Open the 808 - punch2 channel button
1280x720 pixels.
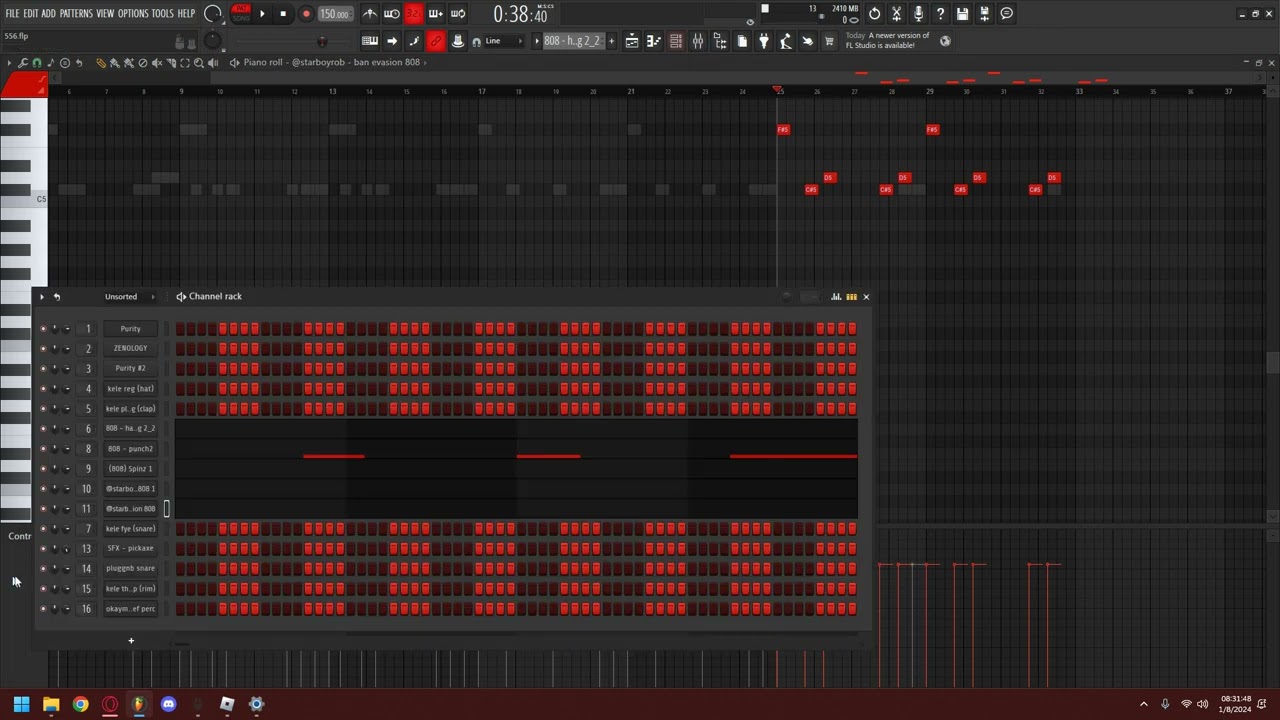131,449
